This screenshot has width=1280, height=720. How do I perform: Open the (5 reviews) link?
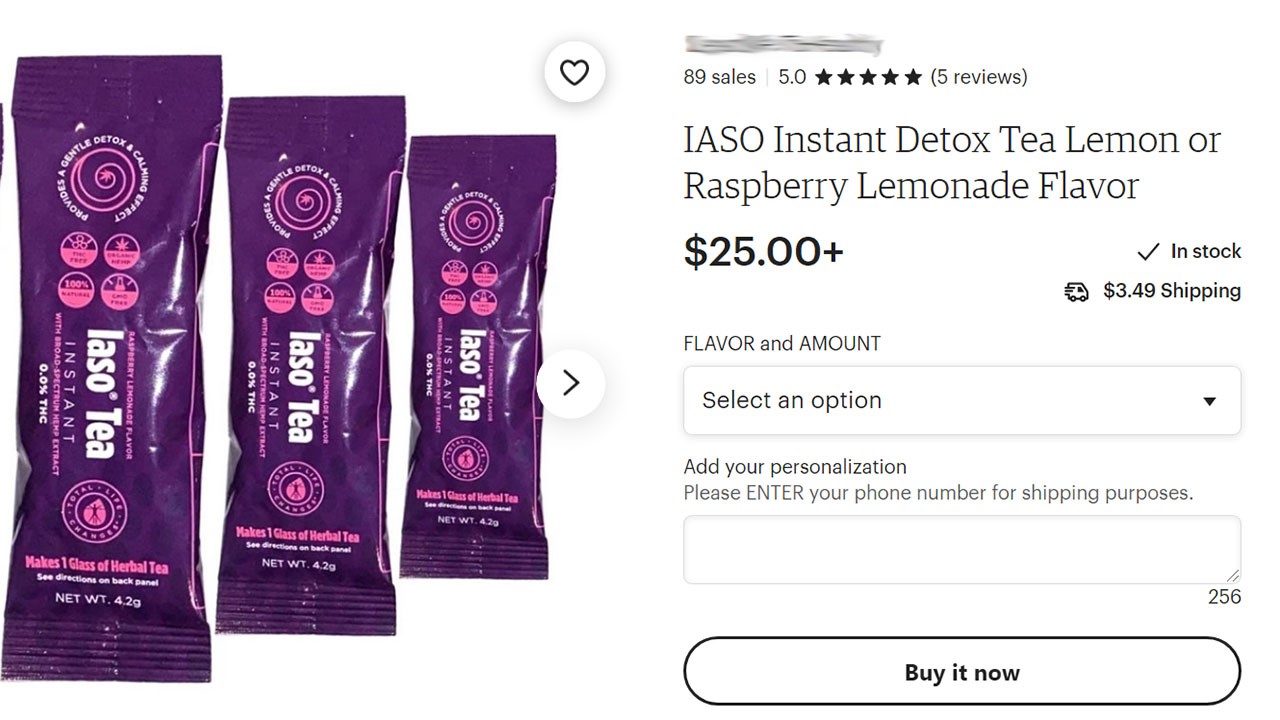(x=978, y=77)
